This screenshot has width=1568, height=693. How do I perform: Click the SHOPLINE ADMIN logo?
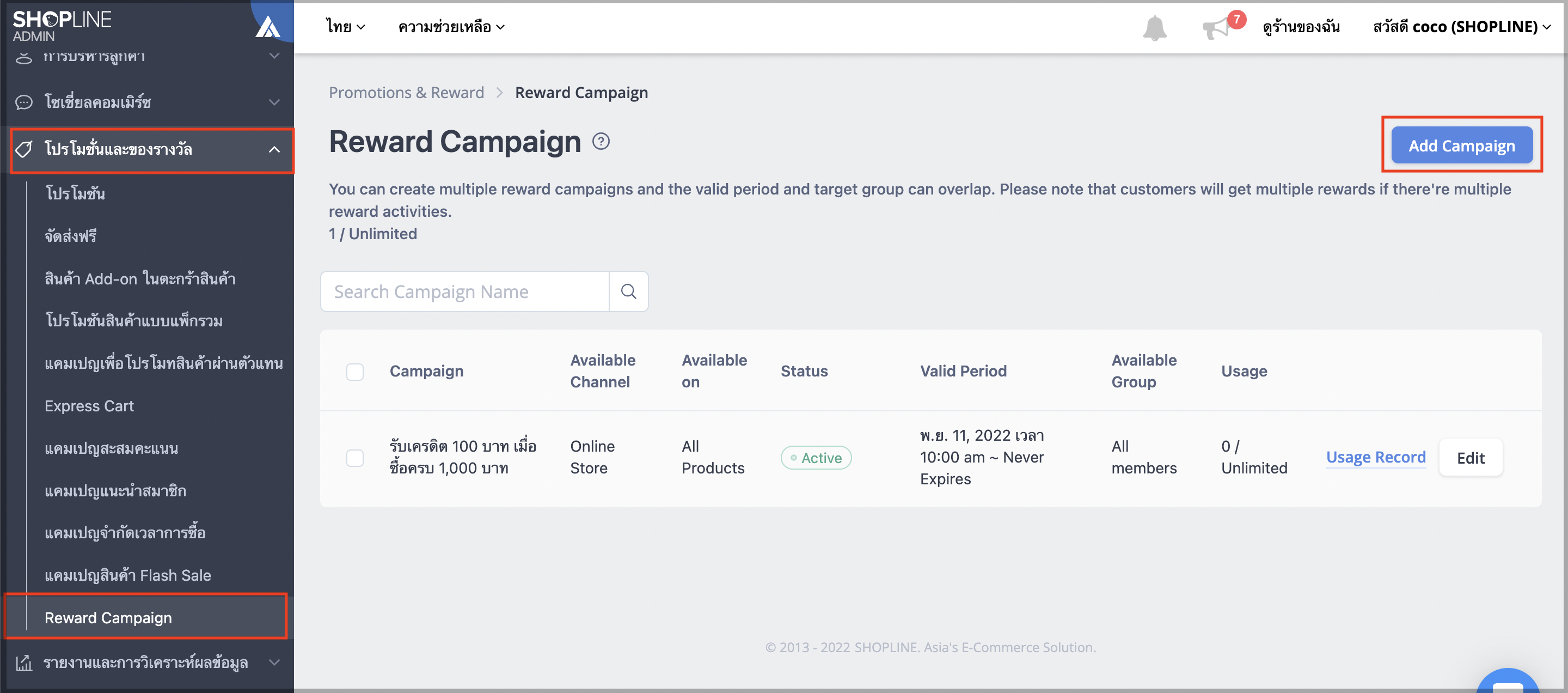pyautogui.click(x=62, y=26)
